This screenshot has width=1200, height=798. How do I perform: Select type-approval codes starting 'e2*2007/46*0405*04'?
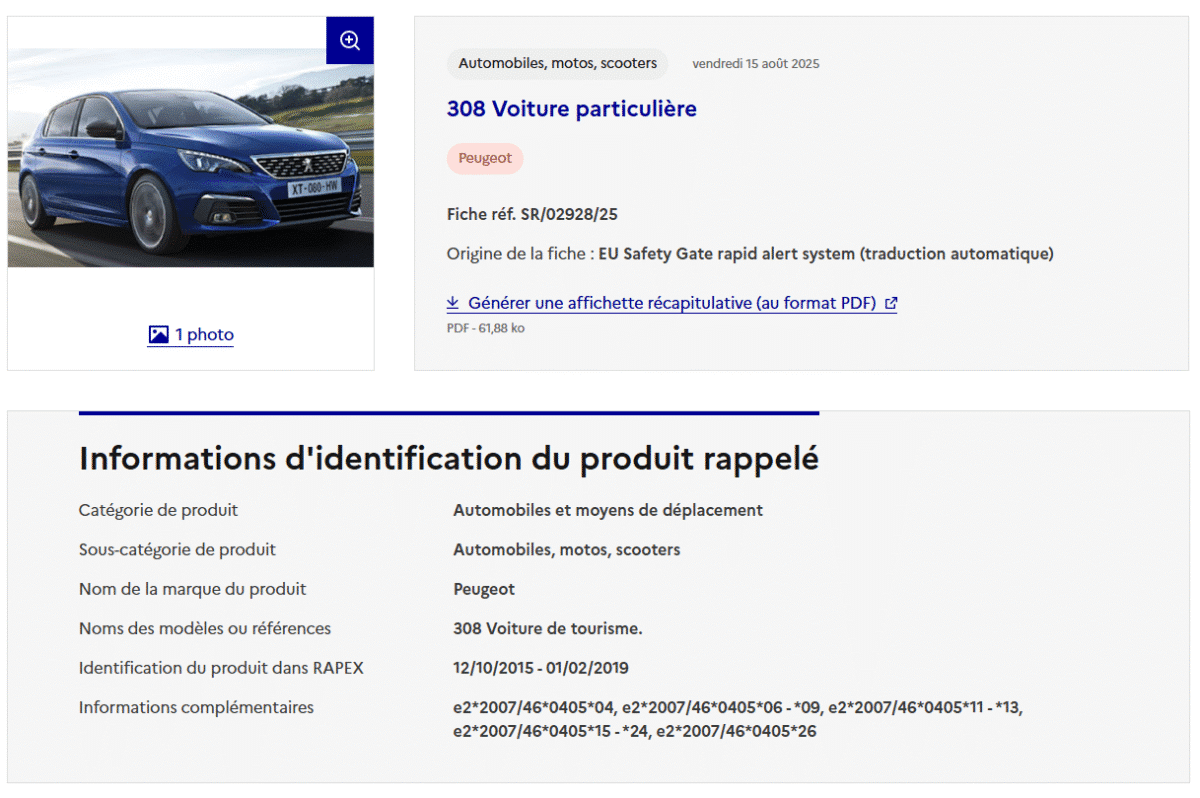738,719
